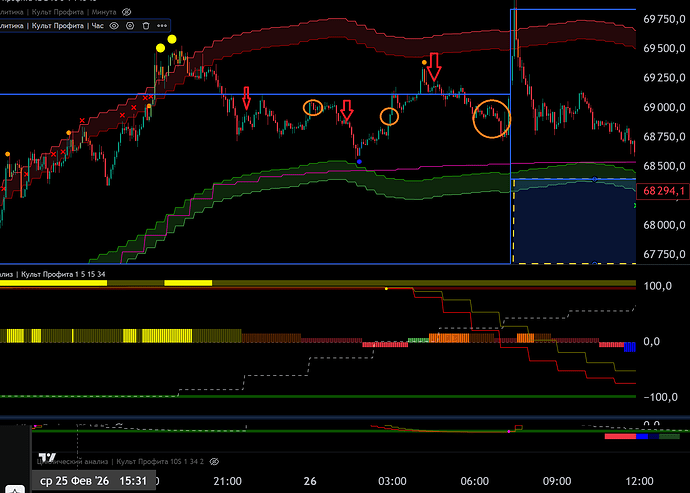
Task: Click the 69 000,0 price scale label
Action: [x=664, y=107]
